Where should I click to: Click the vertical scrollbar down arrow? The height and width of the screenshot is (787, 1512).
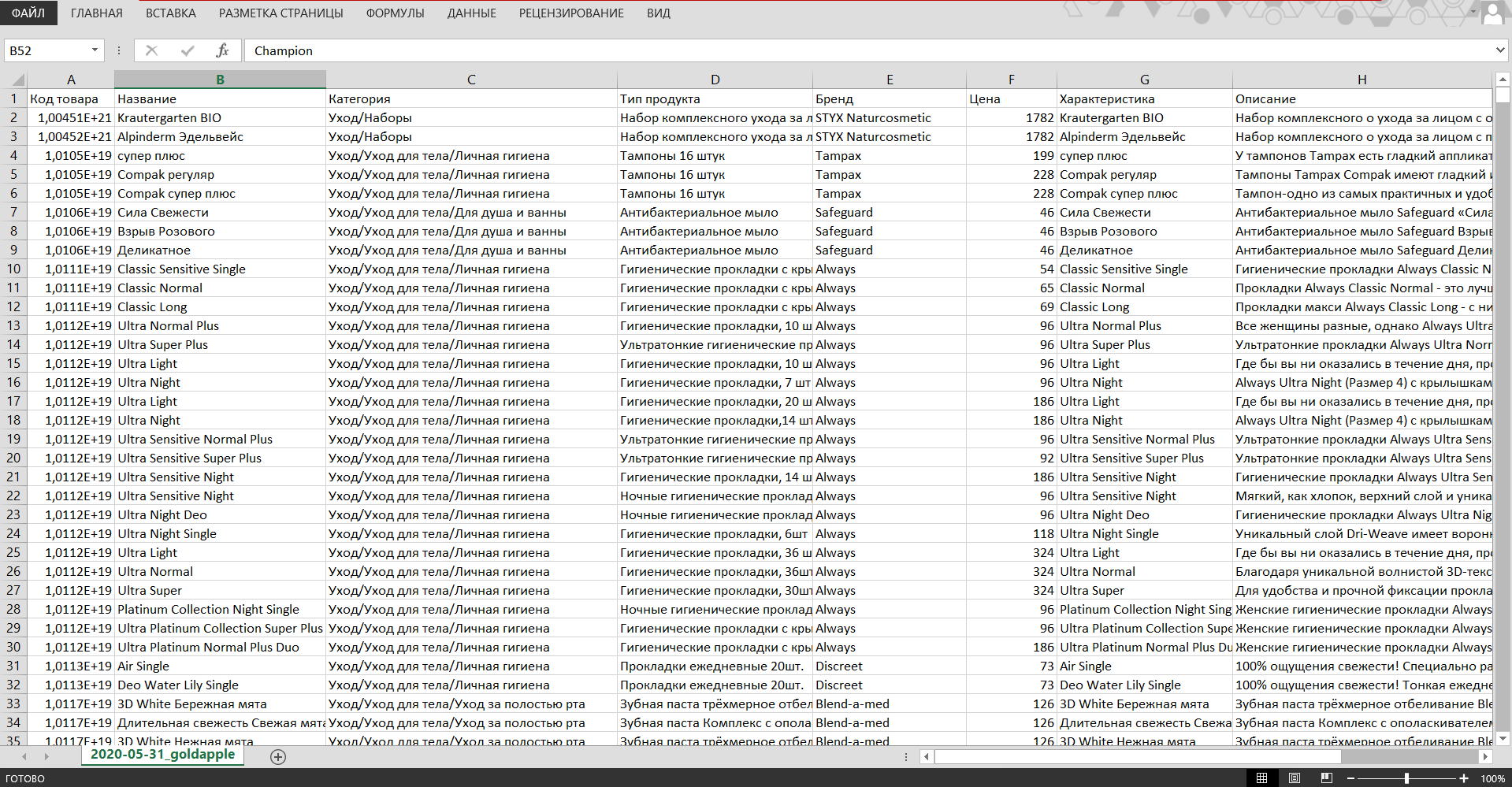point(1503,739)
